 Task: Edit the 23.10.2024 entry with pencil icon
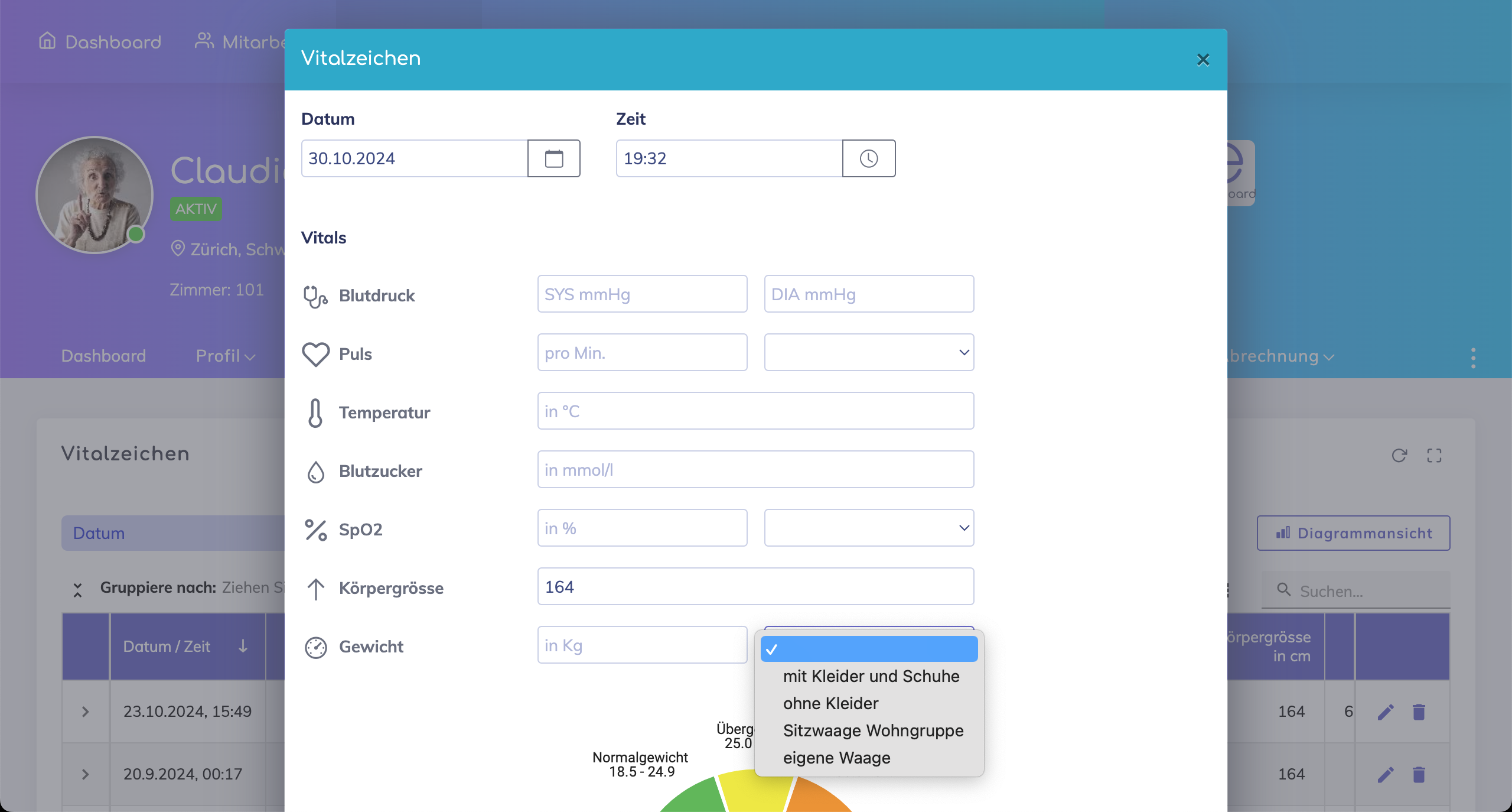1386,712
